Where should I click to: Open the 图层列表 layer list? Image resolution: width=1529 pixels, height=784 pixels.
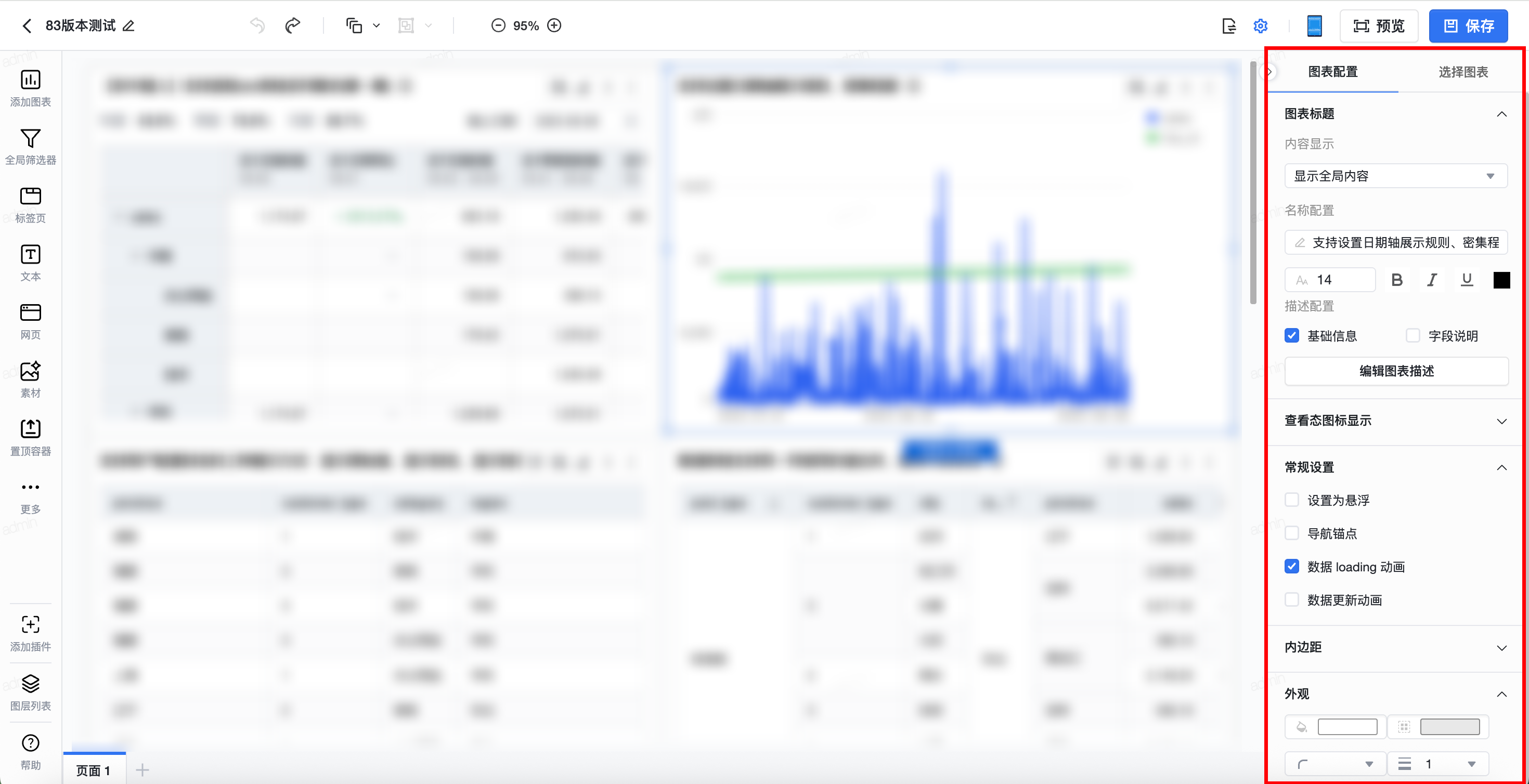coord(30,692)
